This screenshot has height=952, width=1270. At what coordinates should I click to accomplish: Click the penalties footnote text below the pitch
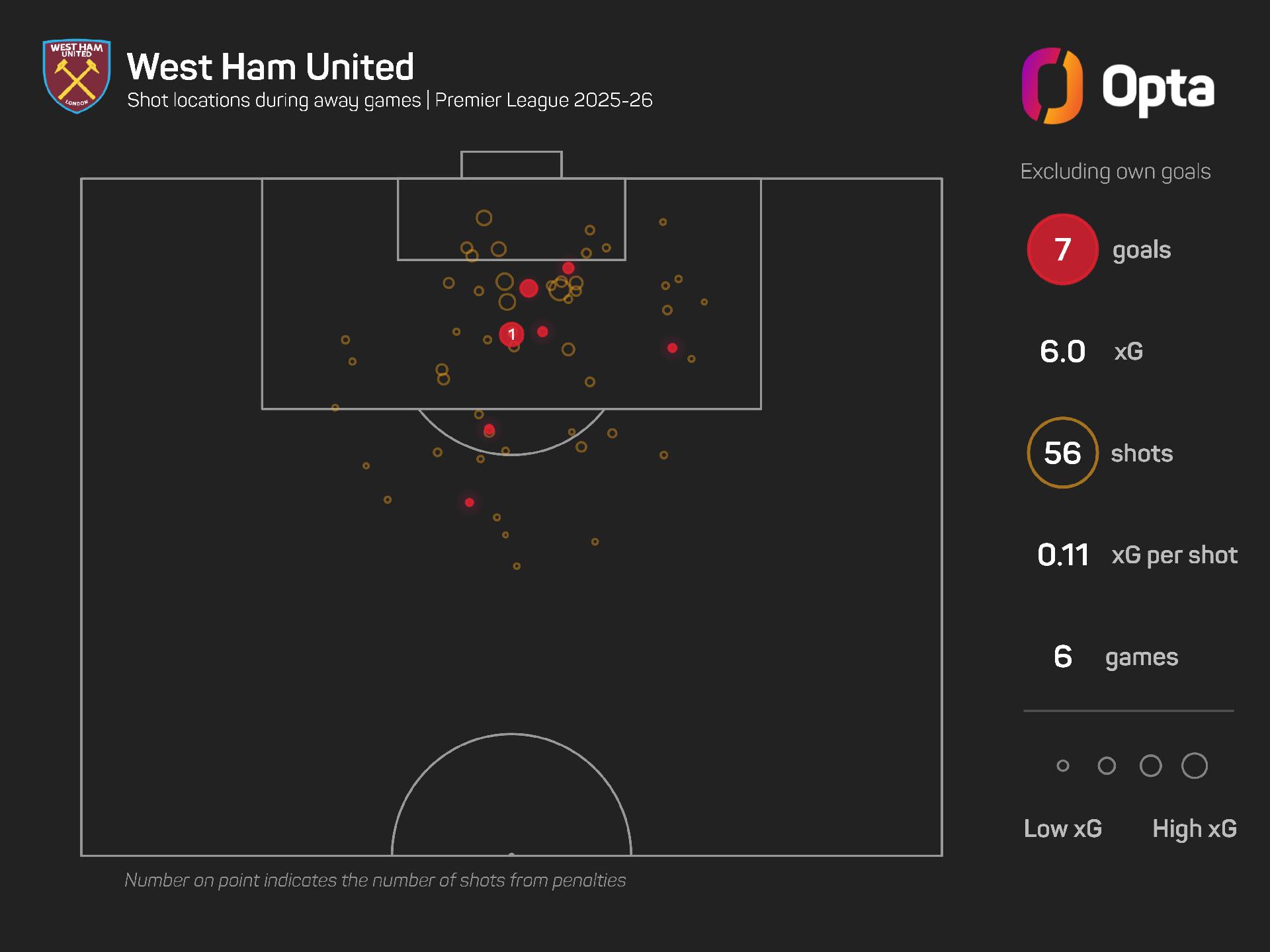375,880
